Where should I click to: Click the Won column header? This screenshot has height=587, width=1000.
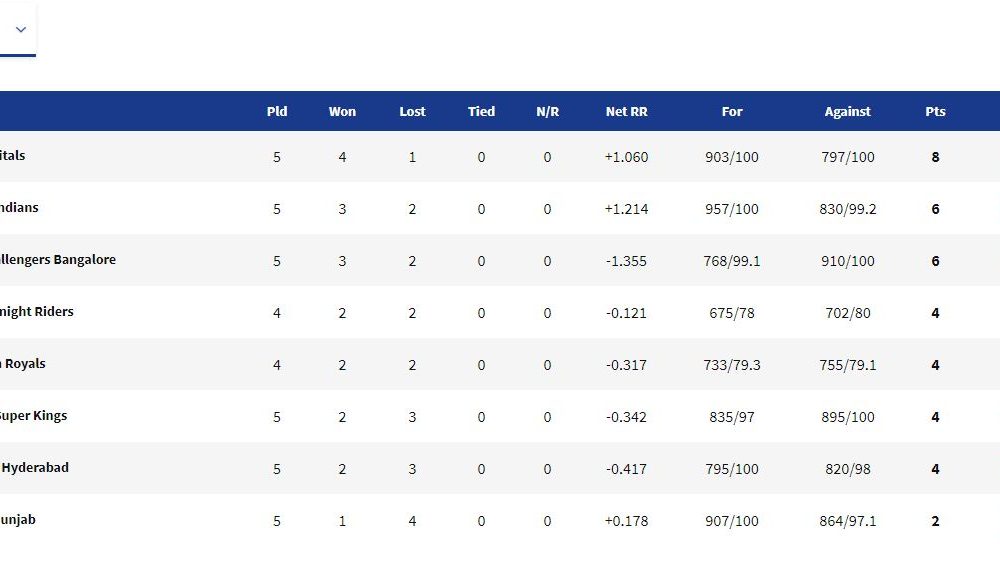[x=342, y=111]
